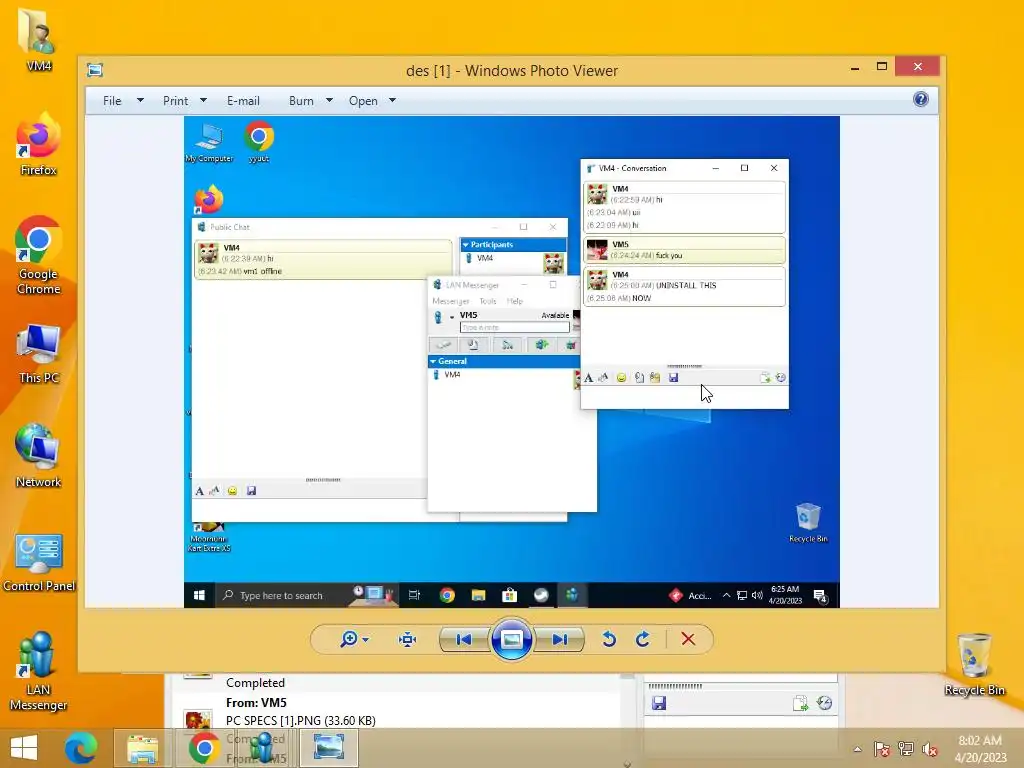Select the This PC desktop icon
The width and height of the screenshot is (1024, 768).
(x=39, y=353)
